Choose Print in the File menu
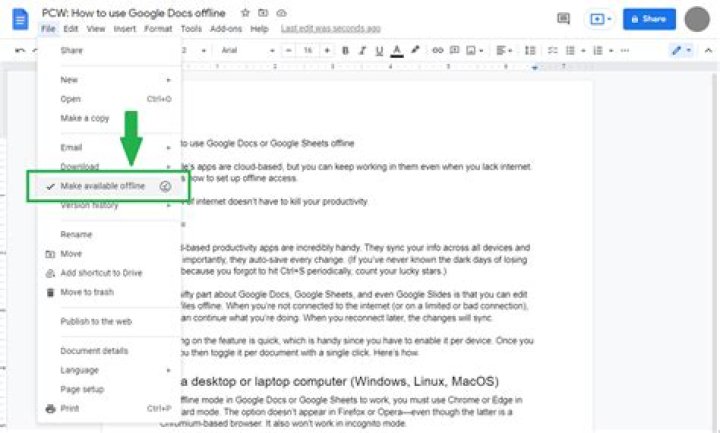This screenshot has width=720, height=433. [x=109, y=408]
